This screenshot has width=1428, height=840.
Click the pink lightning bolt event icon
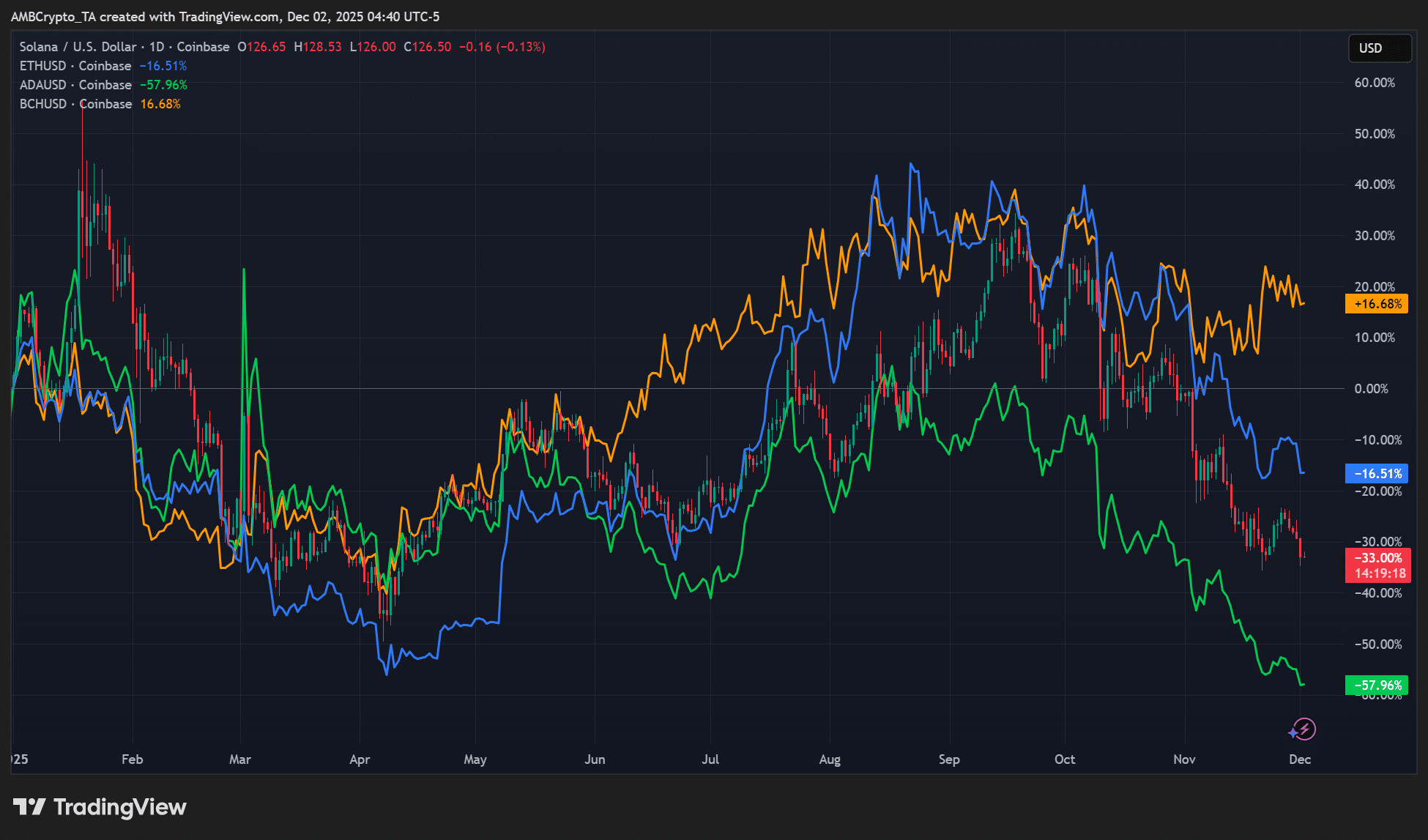[x=1305, y=729]
